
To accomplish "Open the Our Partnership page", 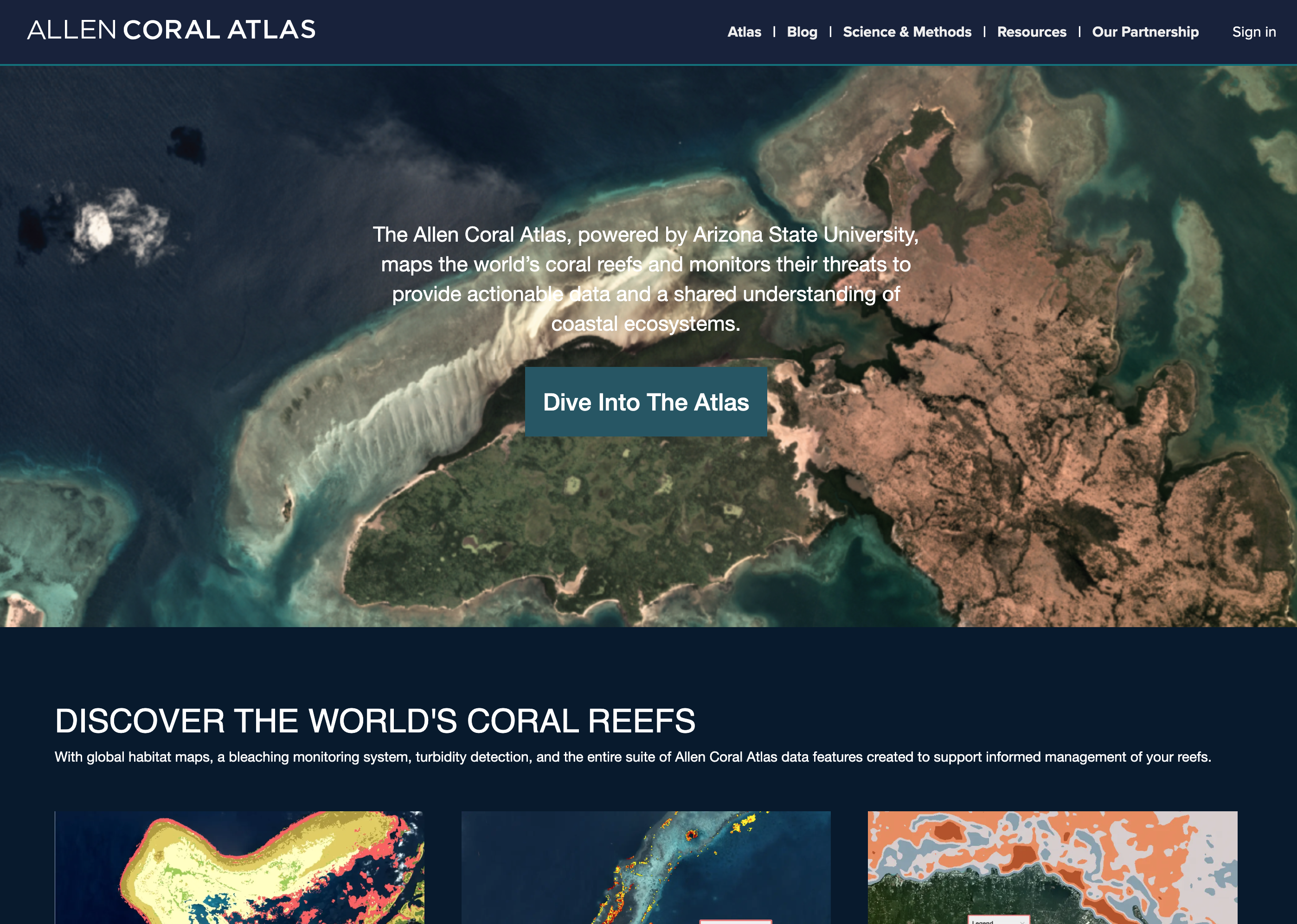I will 1145,32.
